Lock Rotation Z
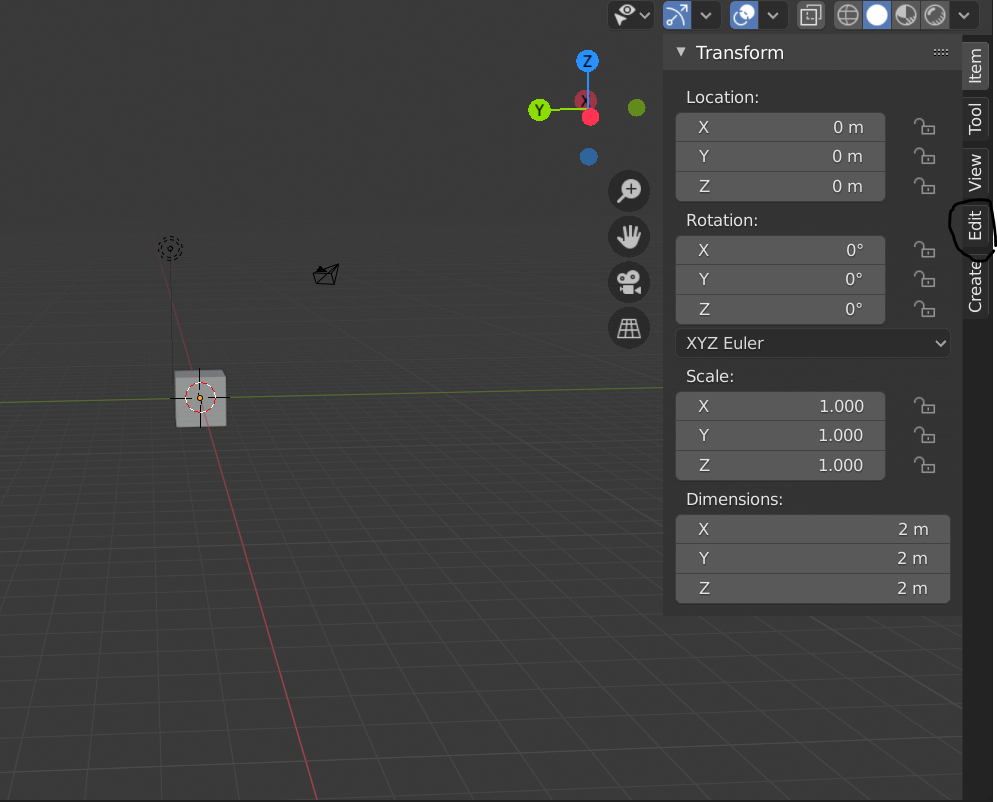The width and height of the screenshot is (997, 802). 925,309
